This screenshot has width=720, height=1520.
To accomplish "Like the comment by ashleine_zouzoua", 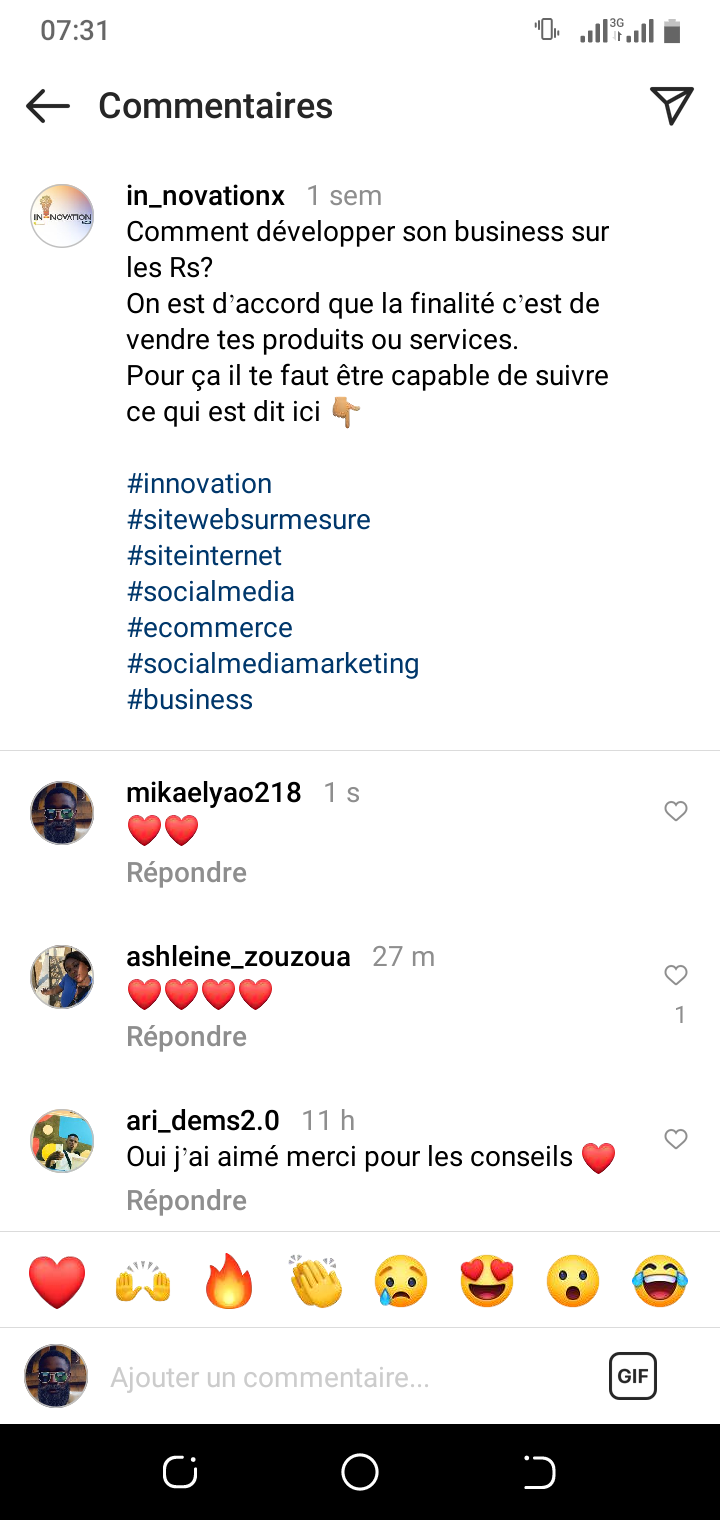I will [x=676, y=975].
